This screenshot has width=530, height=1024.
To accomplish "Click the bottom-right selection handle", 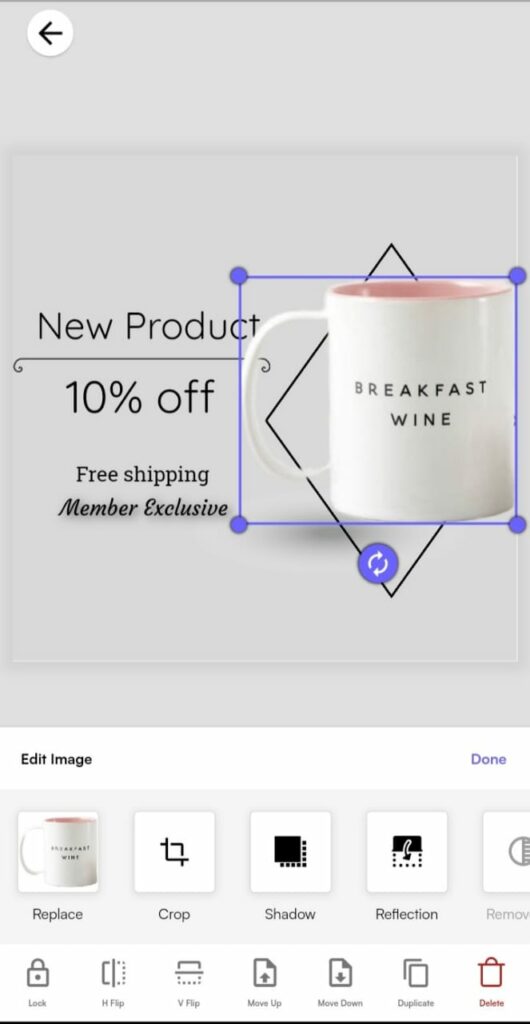I will click(x=517, y=524).
